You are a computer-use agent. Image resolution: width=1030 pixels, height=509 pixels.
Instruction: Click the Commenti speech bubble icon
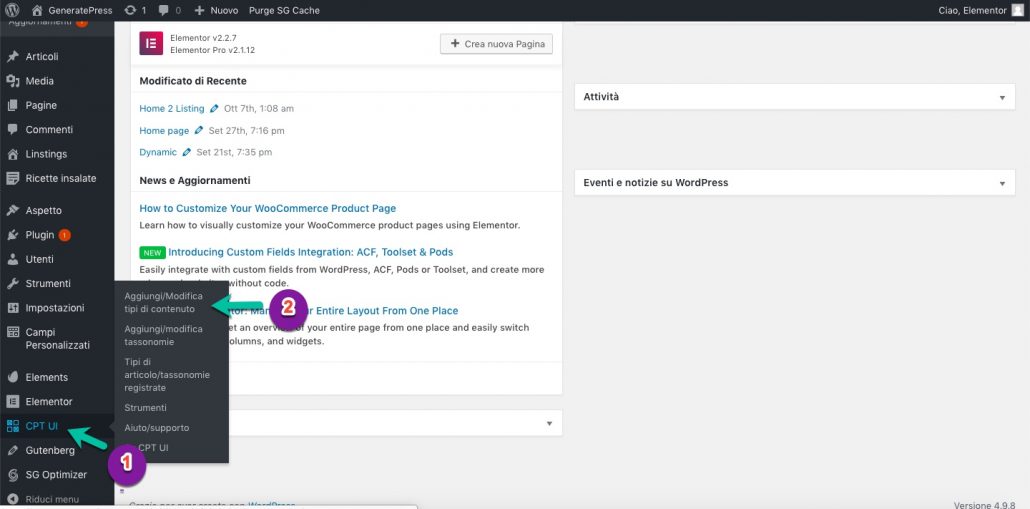13,130
